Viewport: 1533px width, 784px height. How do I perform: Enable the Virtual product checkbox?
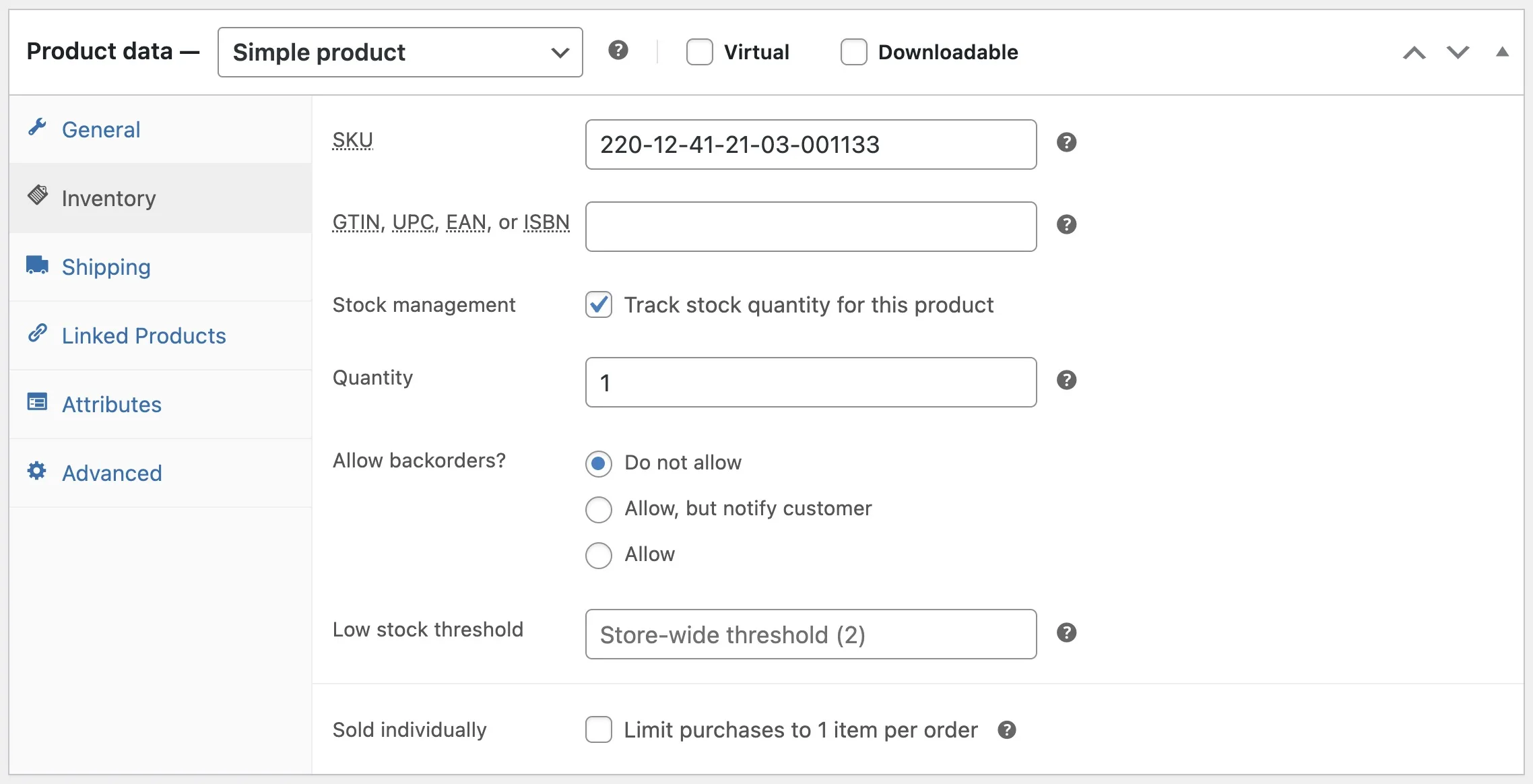tap(700, 52)
